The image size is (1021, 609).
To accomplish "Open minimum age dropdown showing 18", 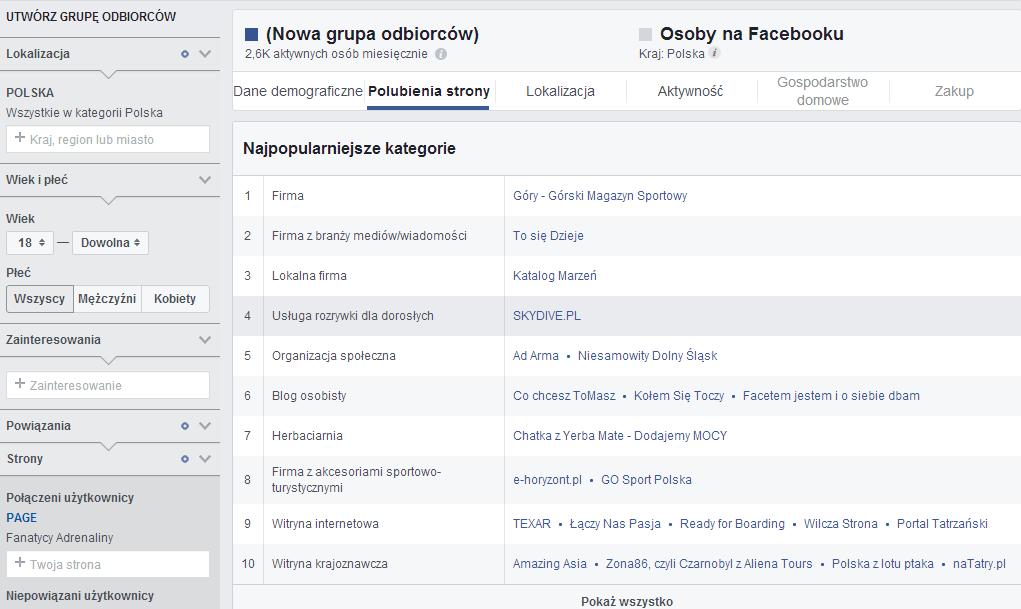I will [30, 243].
